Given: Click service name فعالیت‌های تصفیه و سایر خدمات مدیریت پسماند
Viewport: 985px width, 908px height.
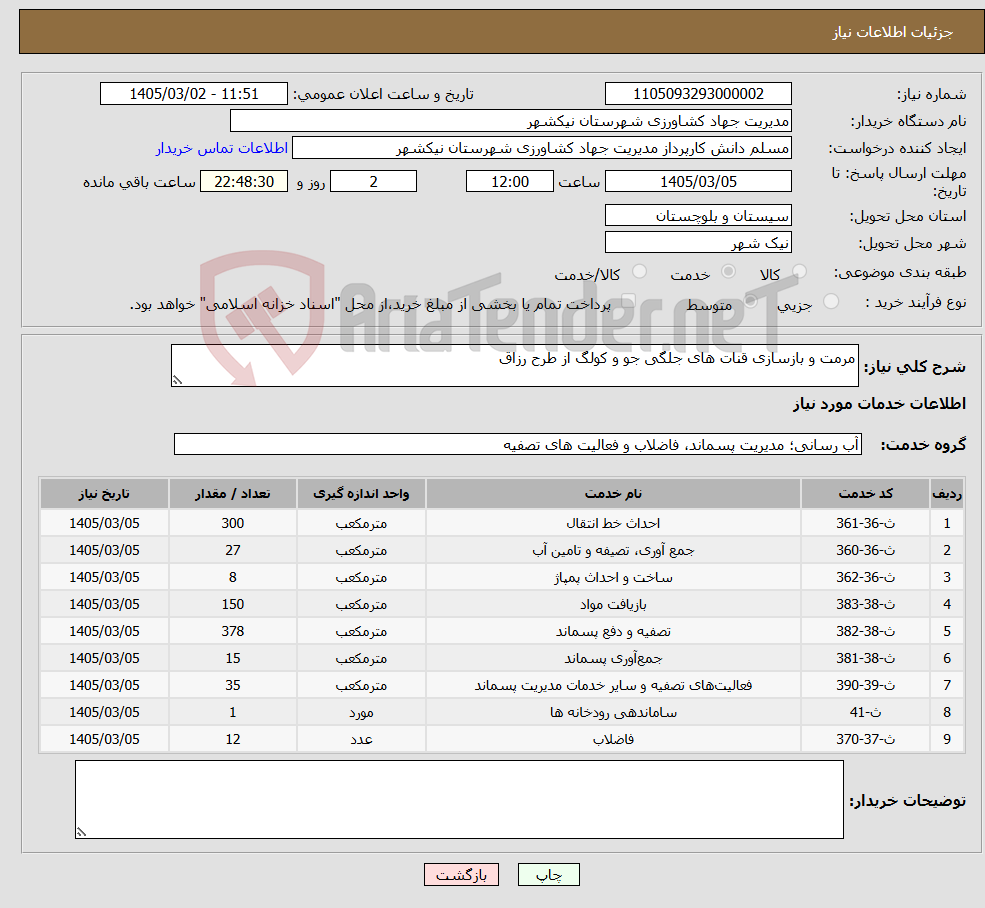Looking at the screenshot, I should pos(613,686).
